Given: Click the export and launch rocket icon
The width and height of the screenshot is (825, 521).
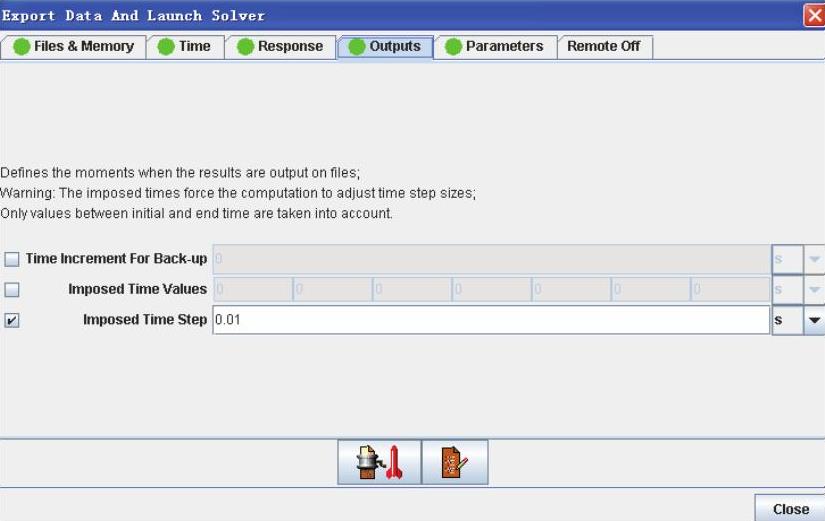Looking at the screenshot, I should coord(379,463).
